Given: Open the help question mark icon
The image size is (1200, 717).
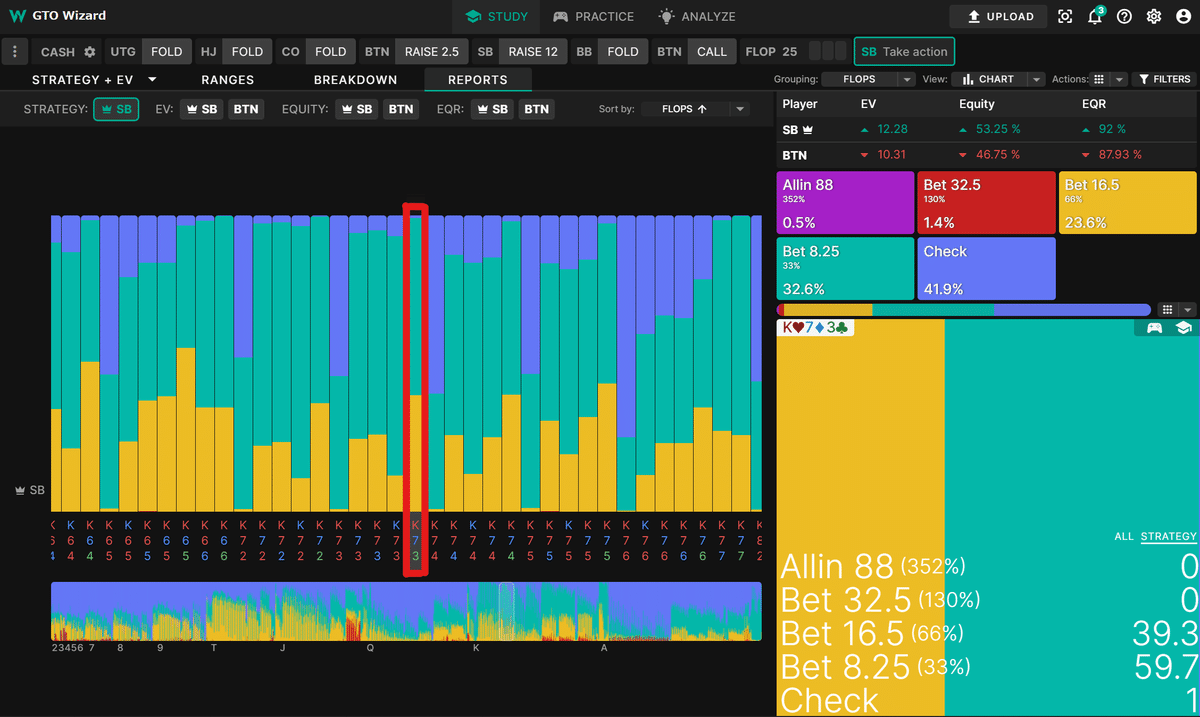Looking at the screenshot, I should (x=1125, y=16).
